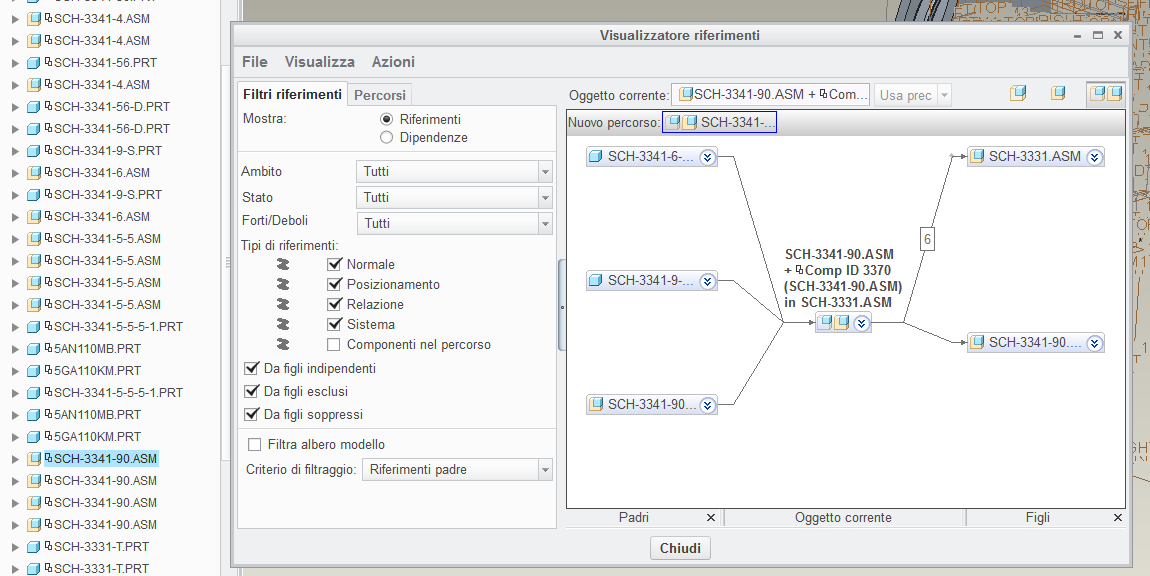The image size is (1150, 576).
Task: Uncheck the Relazione checkbox
Action: coord(334,304)
